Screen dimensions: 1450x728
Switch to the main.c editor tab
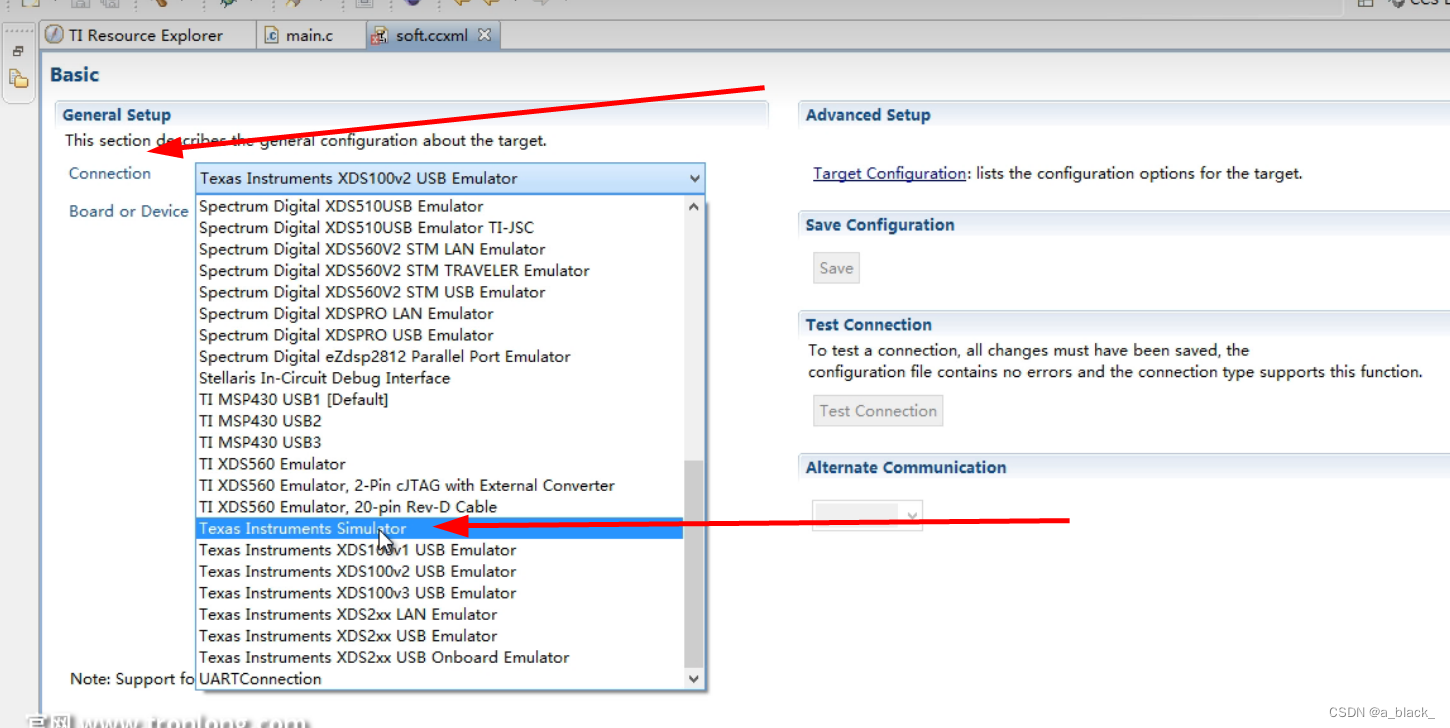coord(299,35)
